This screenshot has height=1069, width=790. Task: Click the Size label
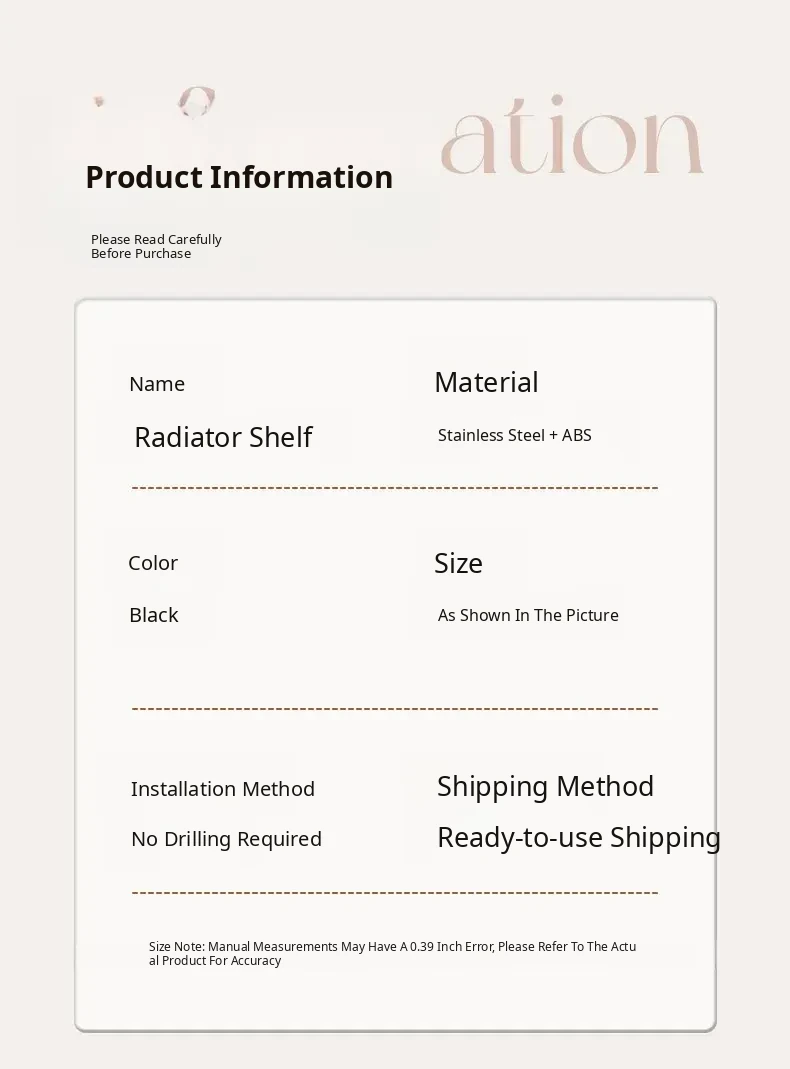[x=458, y=563]
